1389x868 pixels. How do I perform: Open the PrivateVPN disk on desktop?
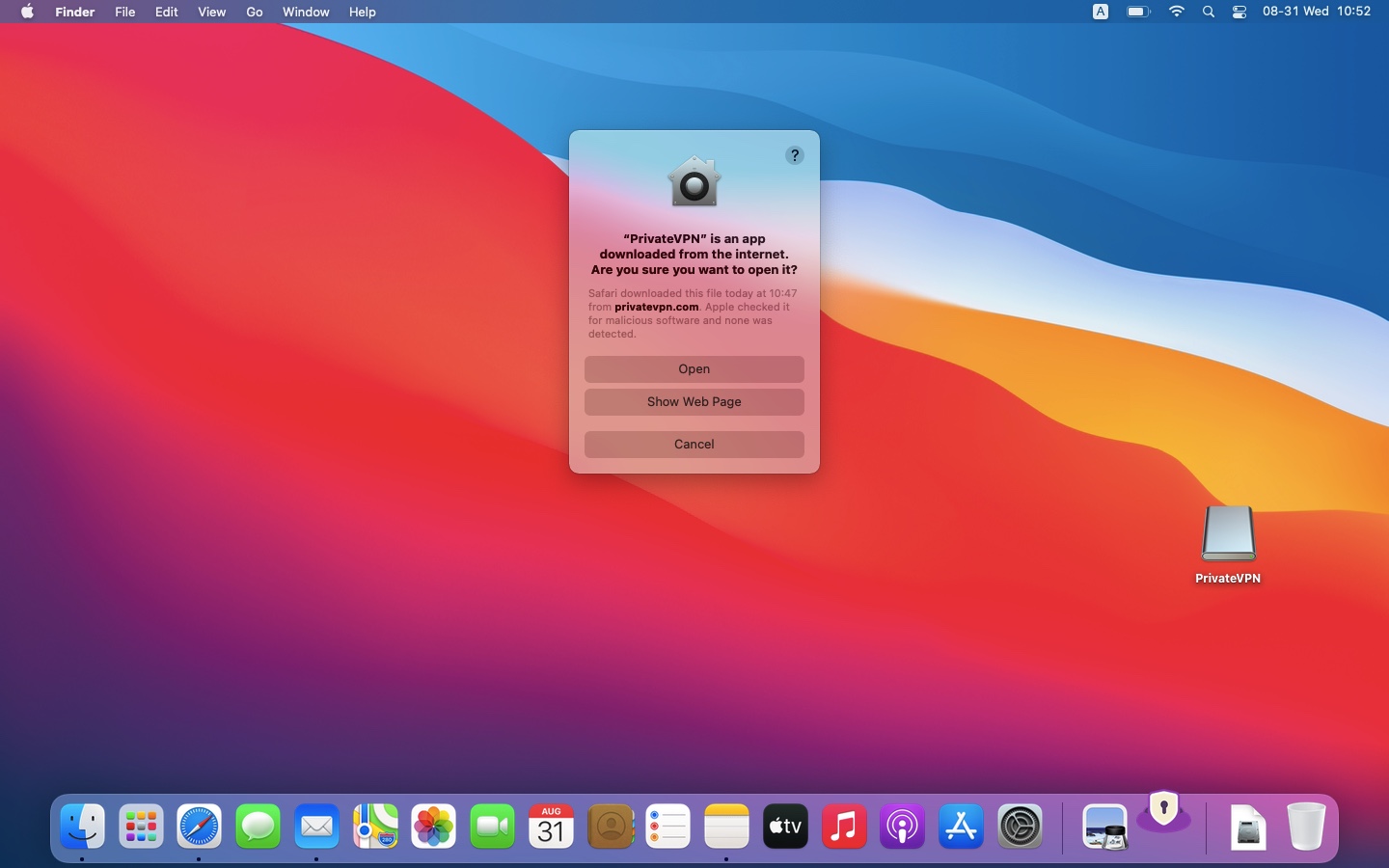[x=1227, y=535]
